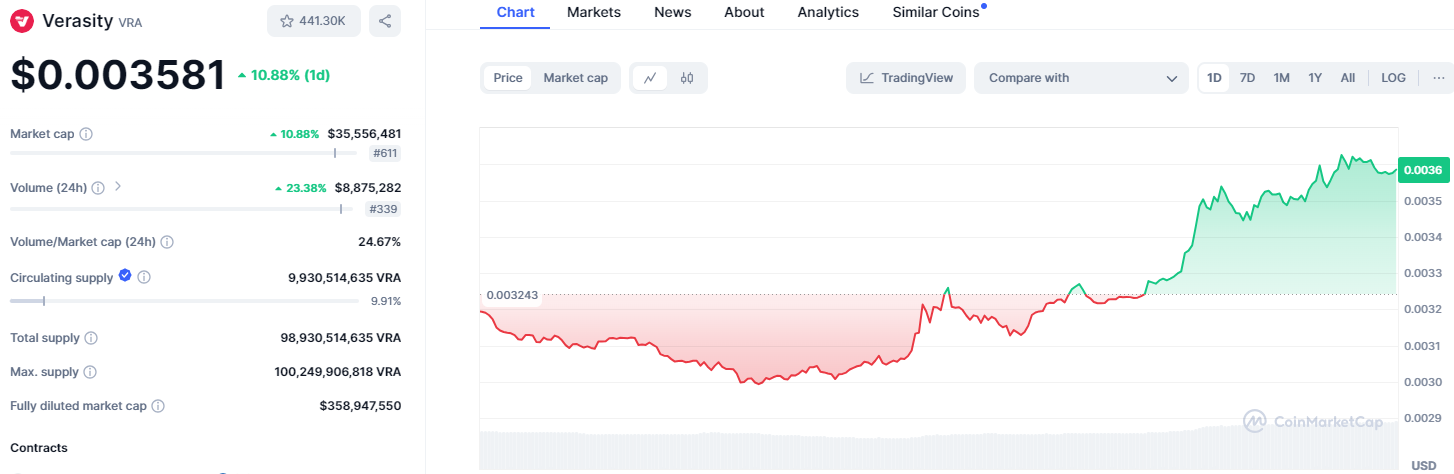Image resolution: width=1454 pixels, height=474 pixels.
Task: Click 100,249,906,818 VRA max supply value
Action: [x=337, y=372]
